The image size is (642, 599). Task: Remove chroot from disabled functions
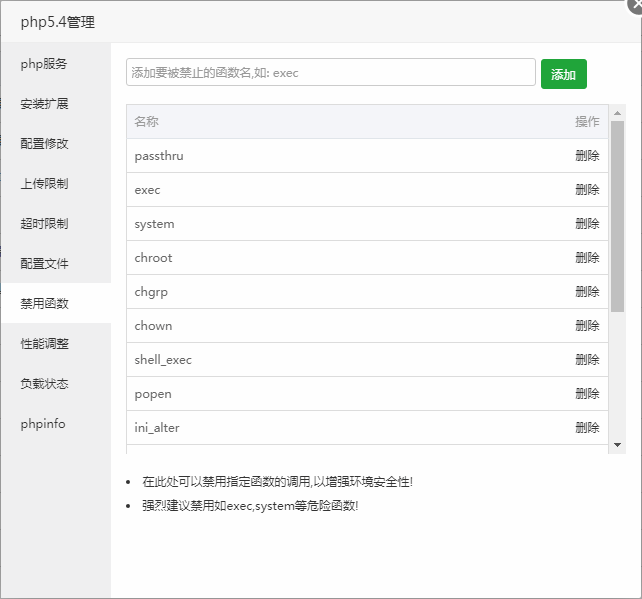[x=587, y=258]
